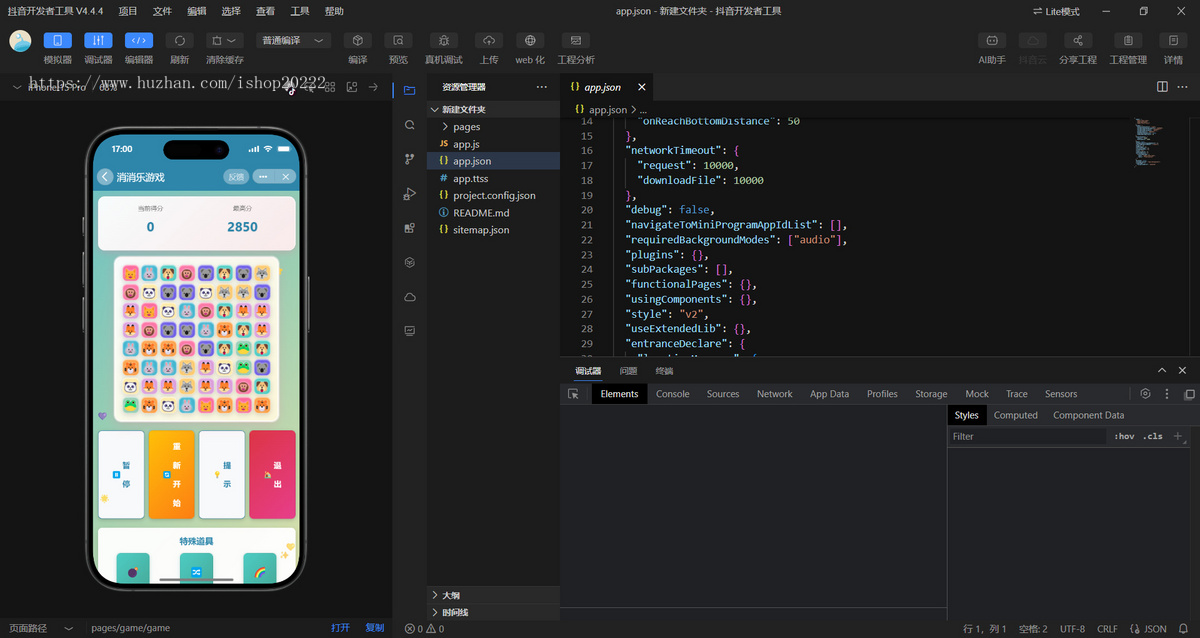Open the details (详情) icon
Viewport: 1200px width, 638px height.
click(x=1173, y=41)
